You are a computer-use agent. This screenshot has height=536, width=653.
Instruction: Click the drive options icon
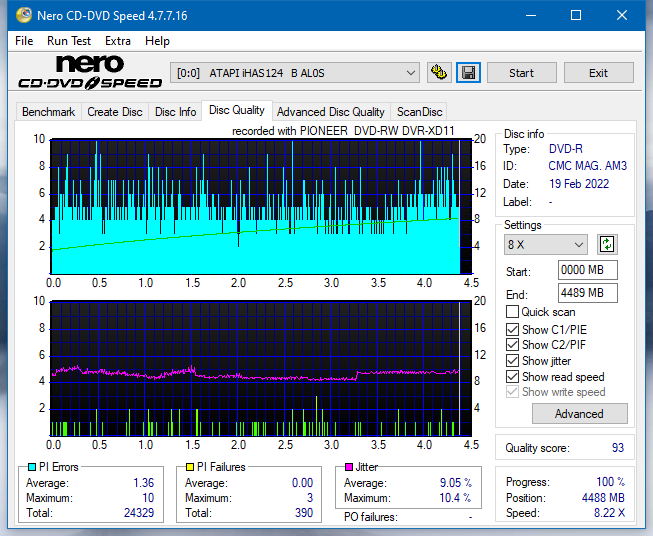[x=439, y=73]
